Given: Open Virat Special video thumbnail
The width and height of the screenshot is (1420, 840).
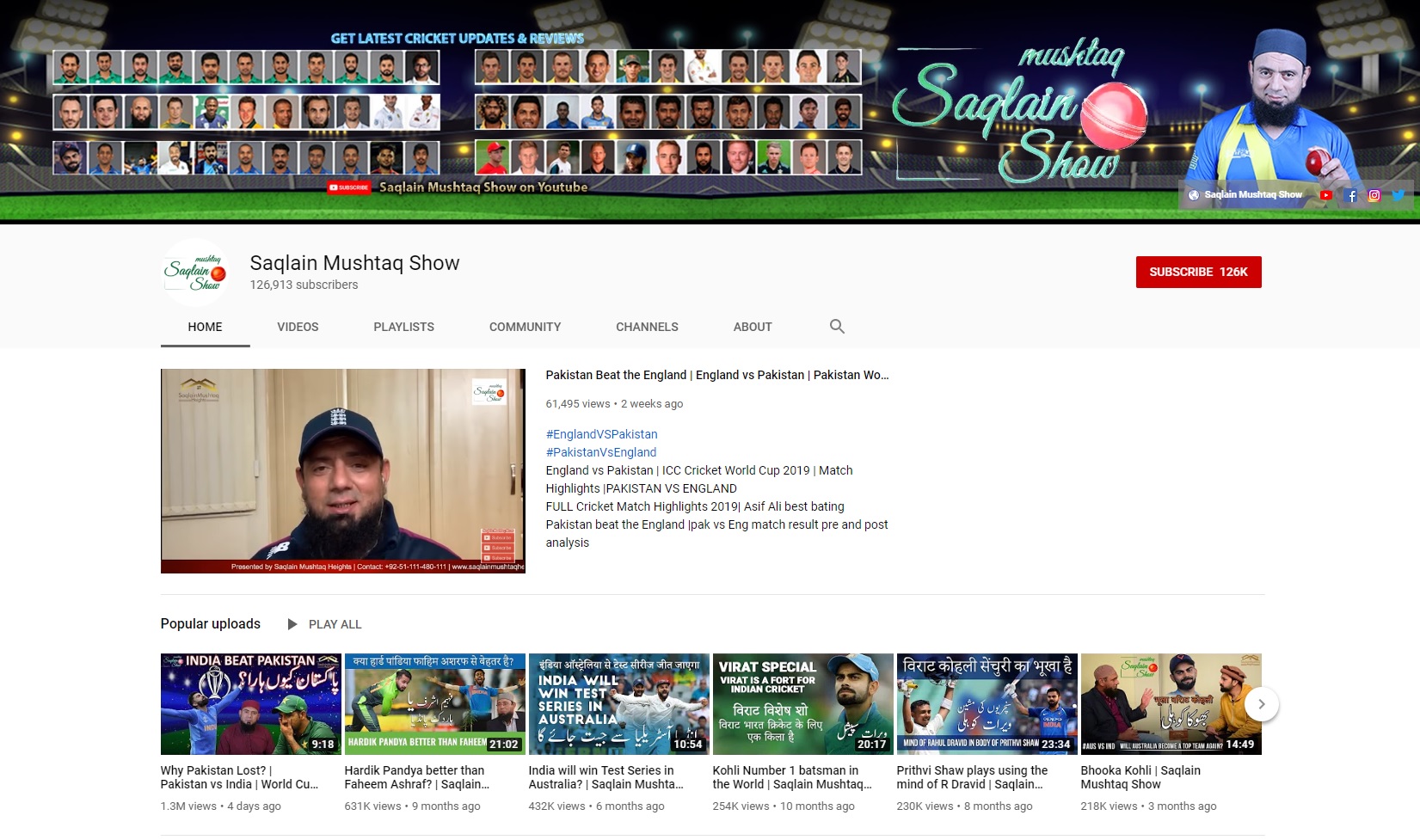Looking at the screenshot, I should pos(803,704).
